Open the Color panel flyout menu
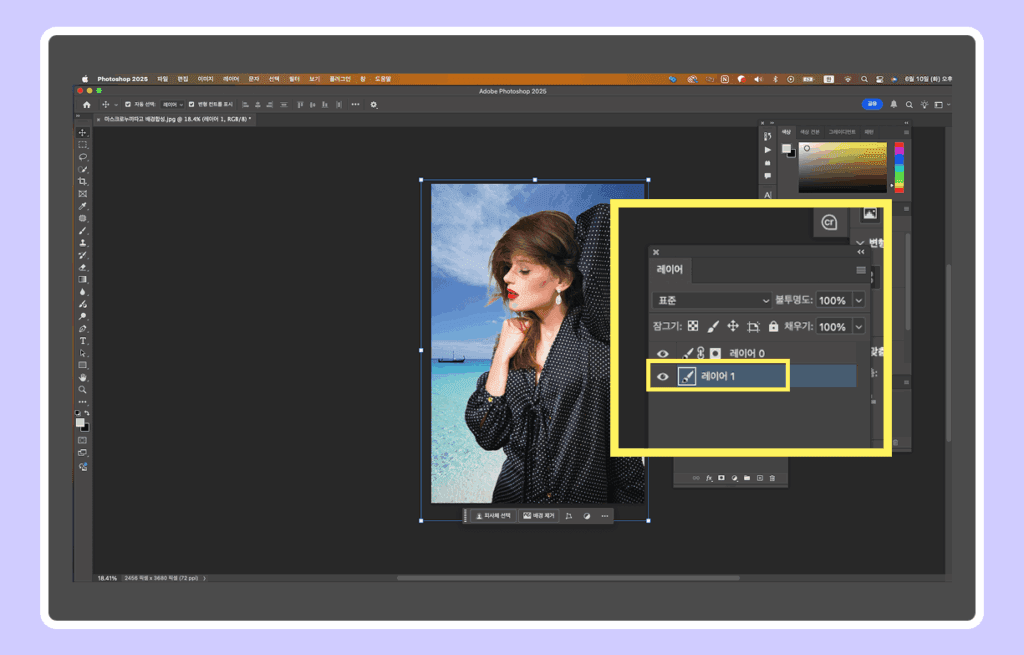 click(906, 132)
